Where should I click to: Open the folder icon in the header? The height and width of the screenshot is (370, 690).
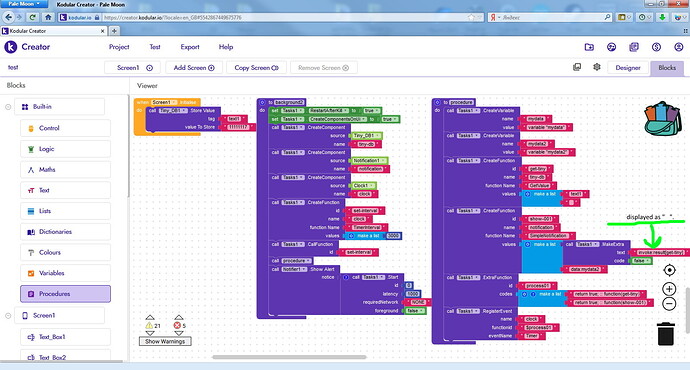tap(589, 47)
